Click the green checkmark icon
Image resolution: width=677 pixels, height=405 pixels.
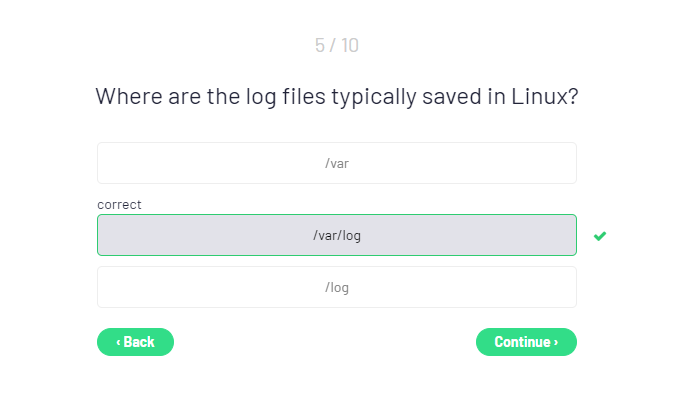click(600, 236)
